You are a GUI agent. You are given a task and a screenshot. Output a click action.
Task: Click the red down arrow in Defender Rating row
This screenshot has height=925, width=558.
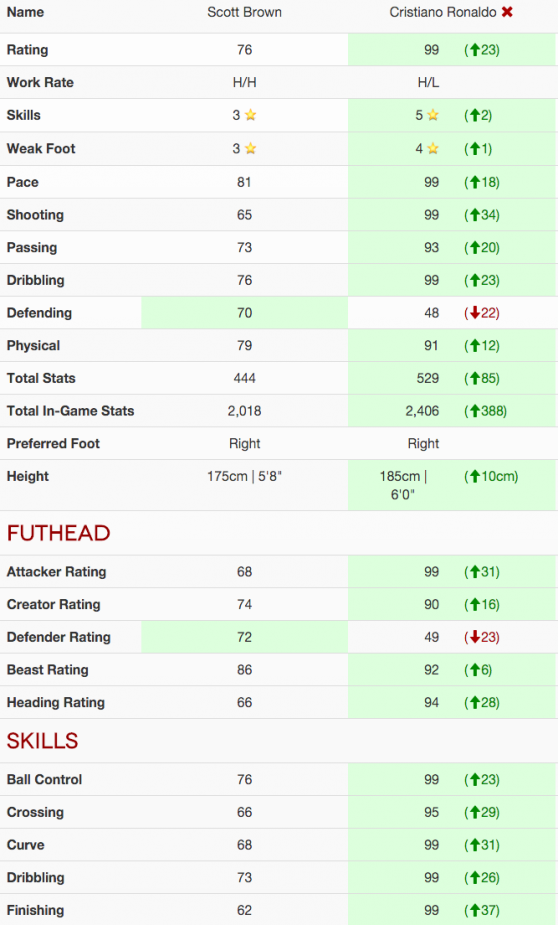(474, 637)
